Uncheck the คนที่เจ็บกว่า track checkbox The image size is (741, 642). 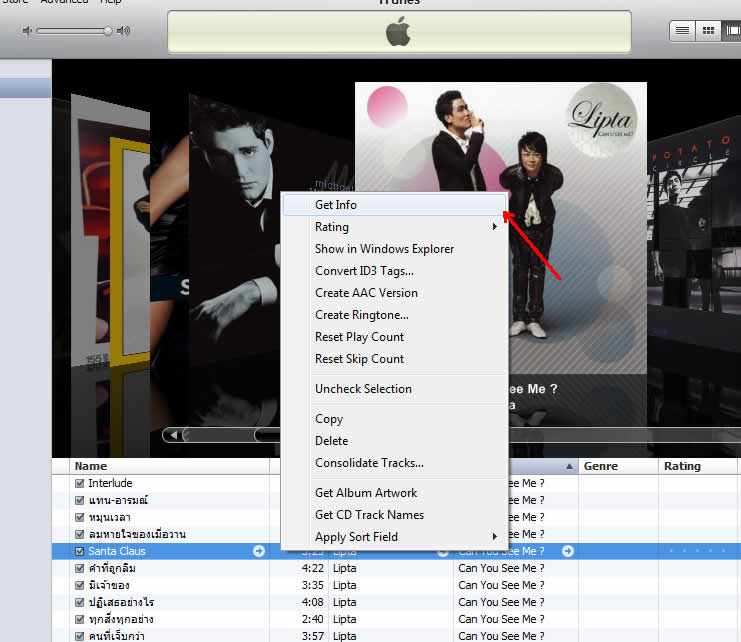(79, 636)
